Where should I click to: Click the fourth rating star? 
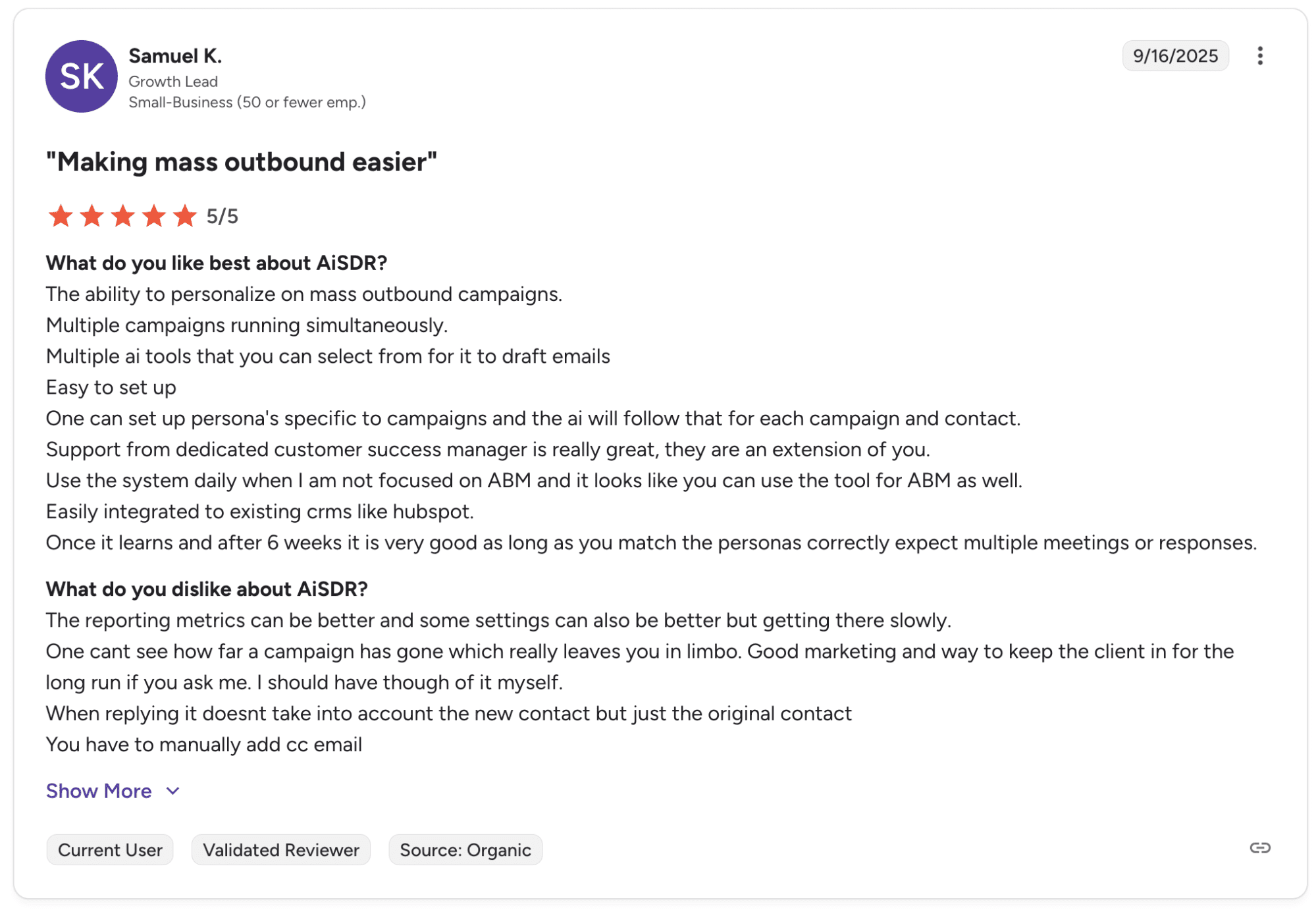coord(154,216)
